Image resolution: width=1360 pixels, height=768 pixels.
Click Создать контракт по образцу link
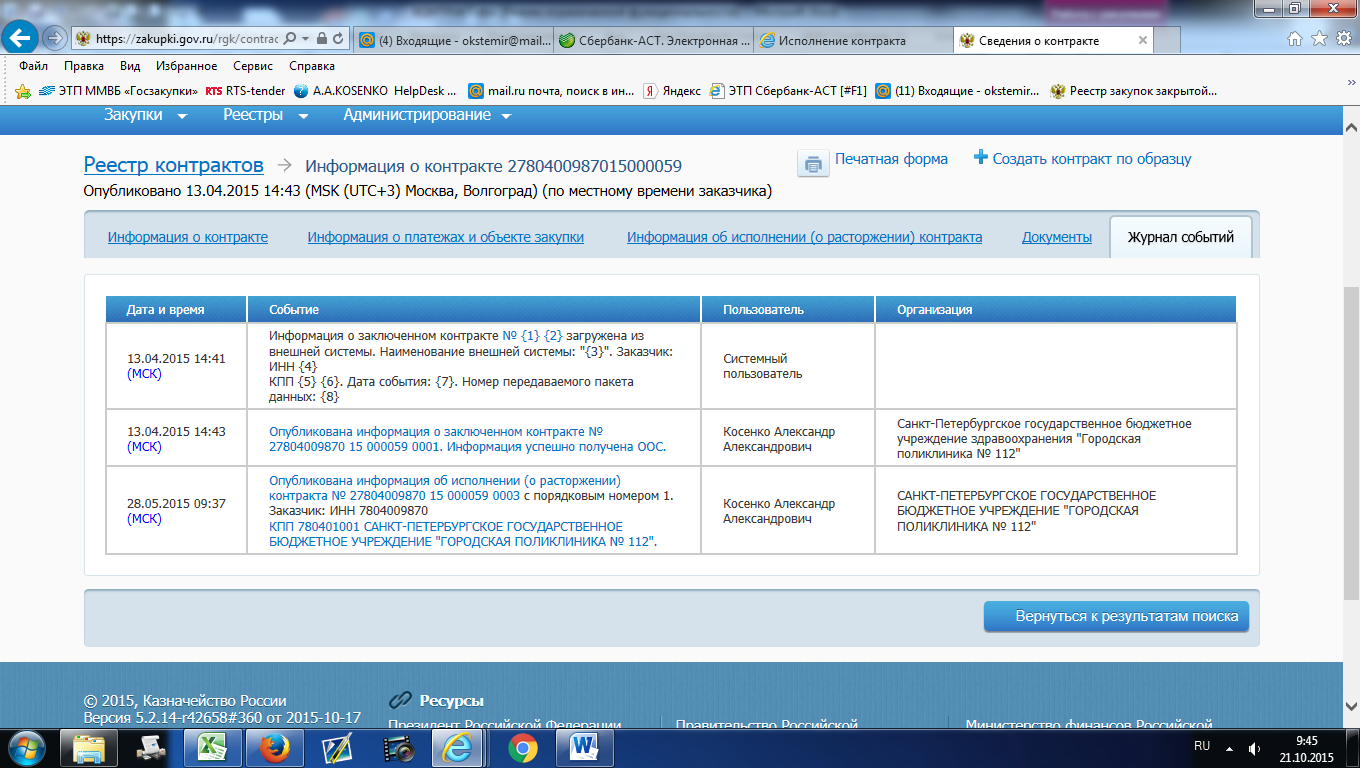1092,159
